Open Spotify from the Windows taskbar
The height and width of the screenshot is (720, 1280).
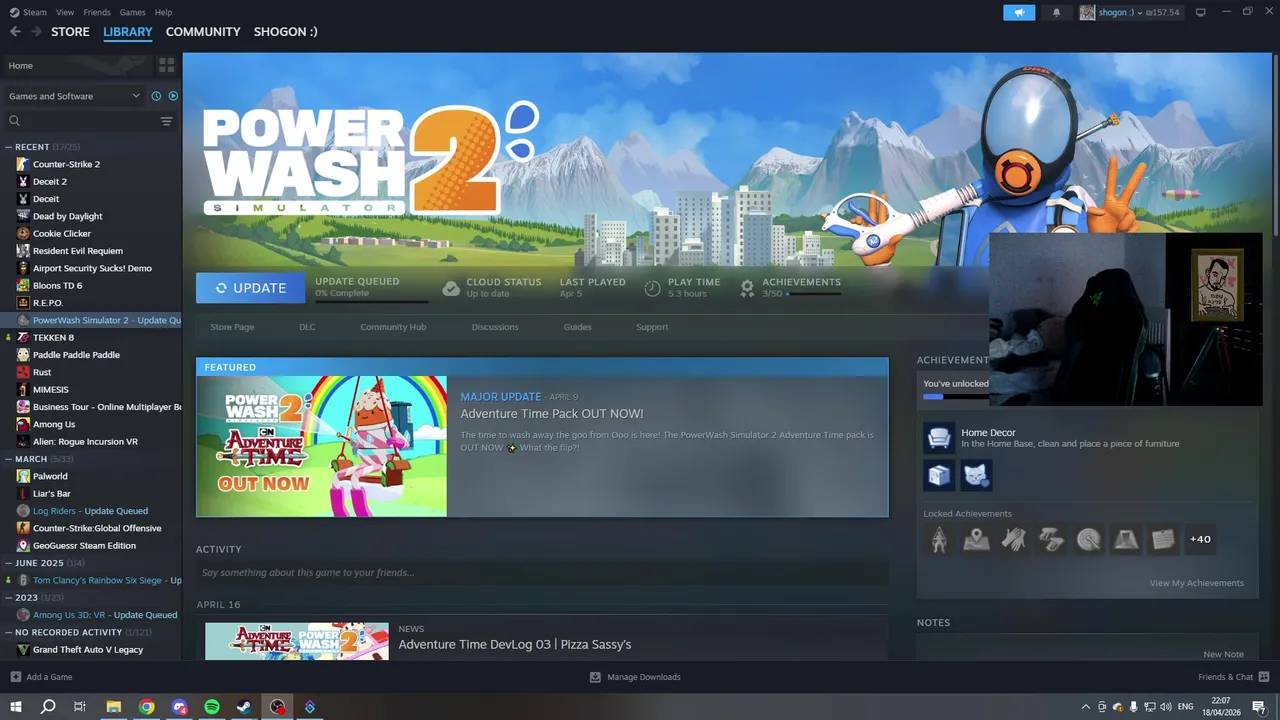tap(212, 707)
